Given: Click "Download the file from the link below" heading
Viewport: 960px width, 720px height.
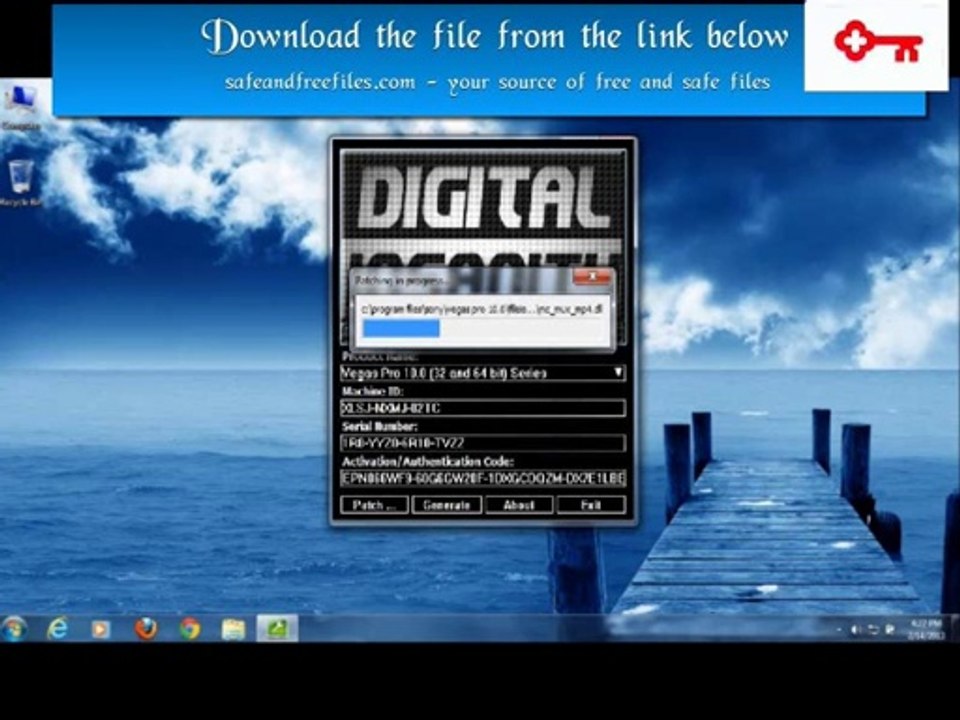Looking at the screenshot, I should coord(495,35).
